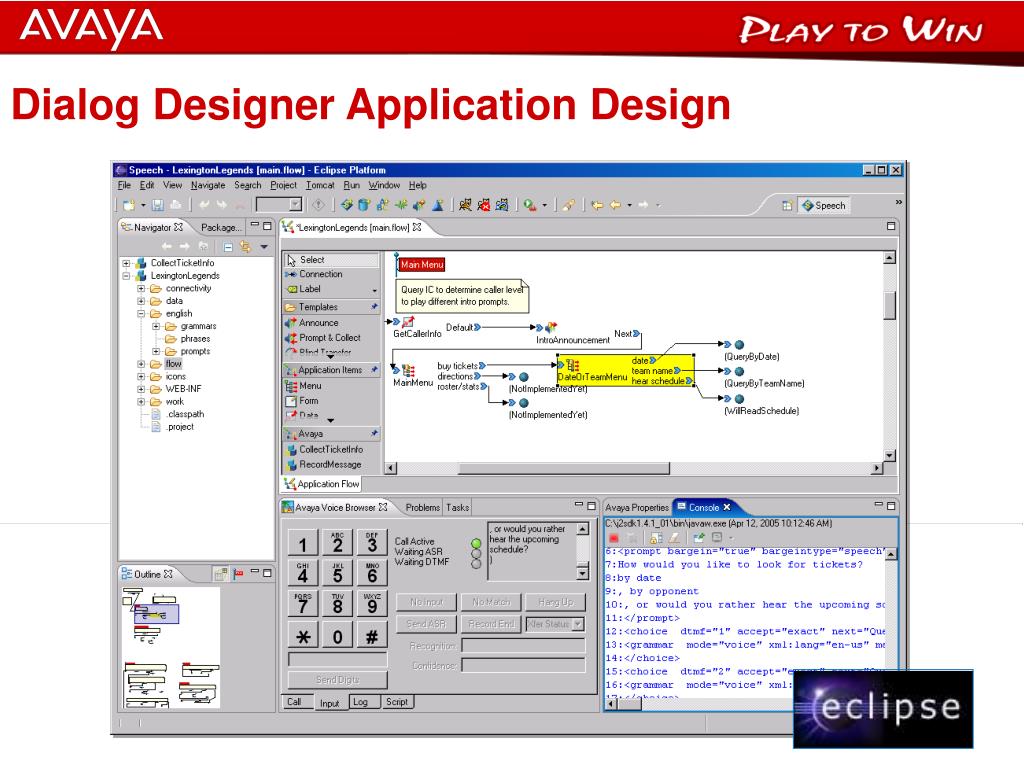
Task: Choose the Form item in the palette
Action: (x=331, y=401)
